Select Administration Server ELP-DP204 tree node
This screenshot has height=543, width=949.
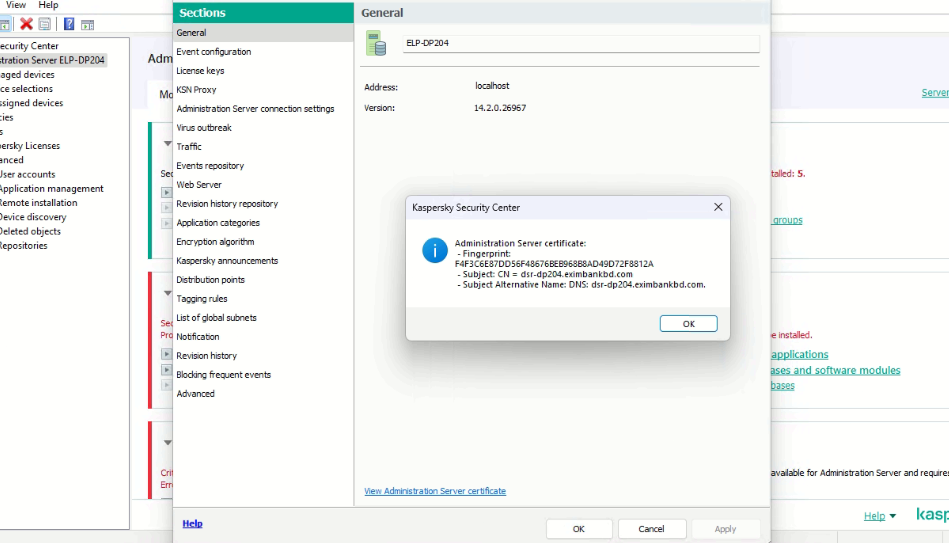pos(53,60)
